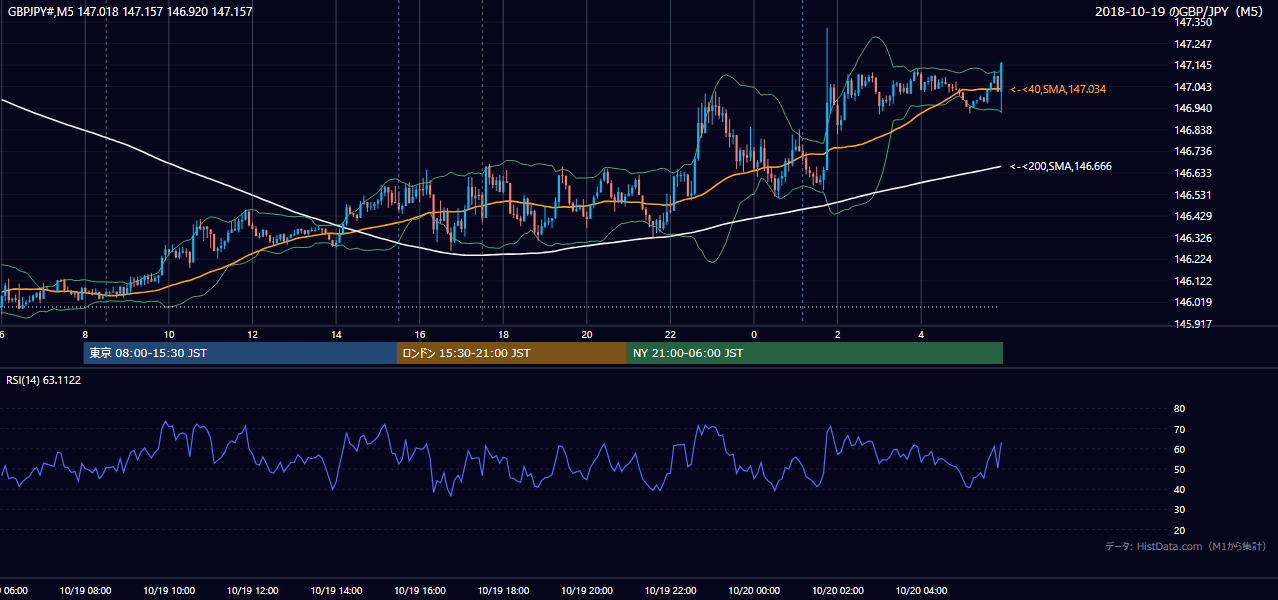Select the '10/19 10:00' date label
The height and width of the screenshot is (600, 1278).
[169, 591]
